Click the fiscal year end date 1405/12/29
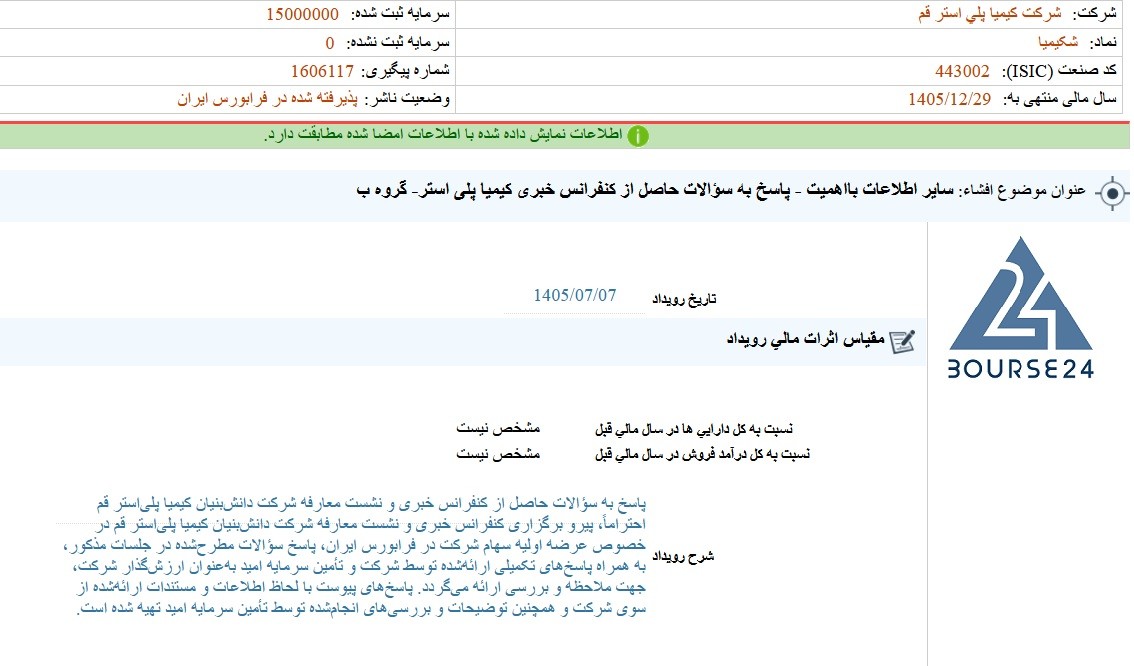The height and width of the screenshot is (666, 1134). coord(950,100)
